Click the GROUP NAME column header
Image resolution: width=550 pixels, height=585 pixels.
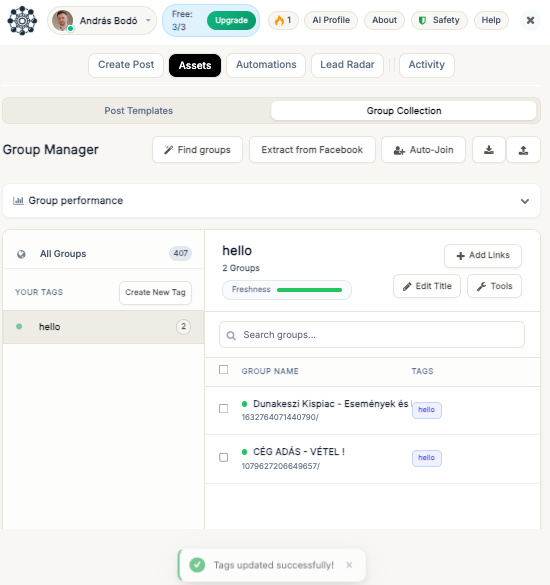pyautogui.click(x=270, y=371)
